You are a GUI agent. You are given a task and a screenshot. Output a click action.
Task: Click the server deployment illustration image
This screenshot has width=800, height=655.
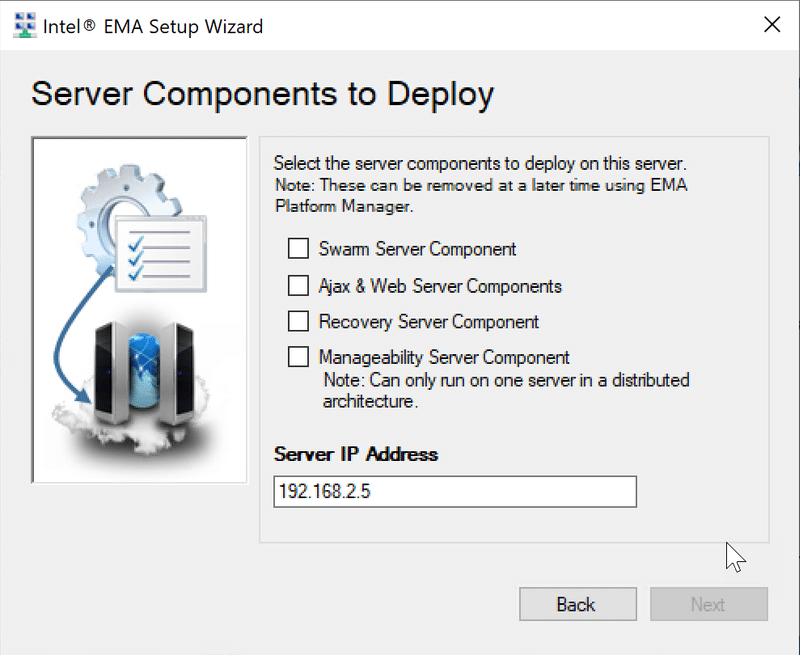coord(139,310)
